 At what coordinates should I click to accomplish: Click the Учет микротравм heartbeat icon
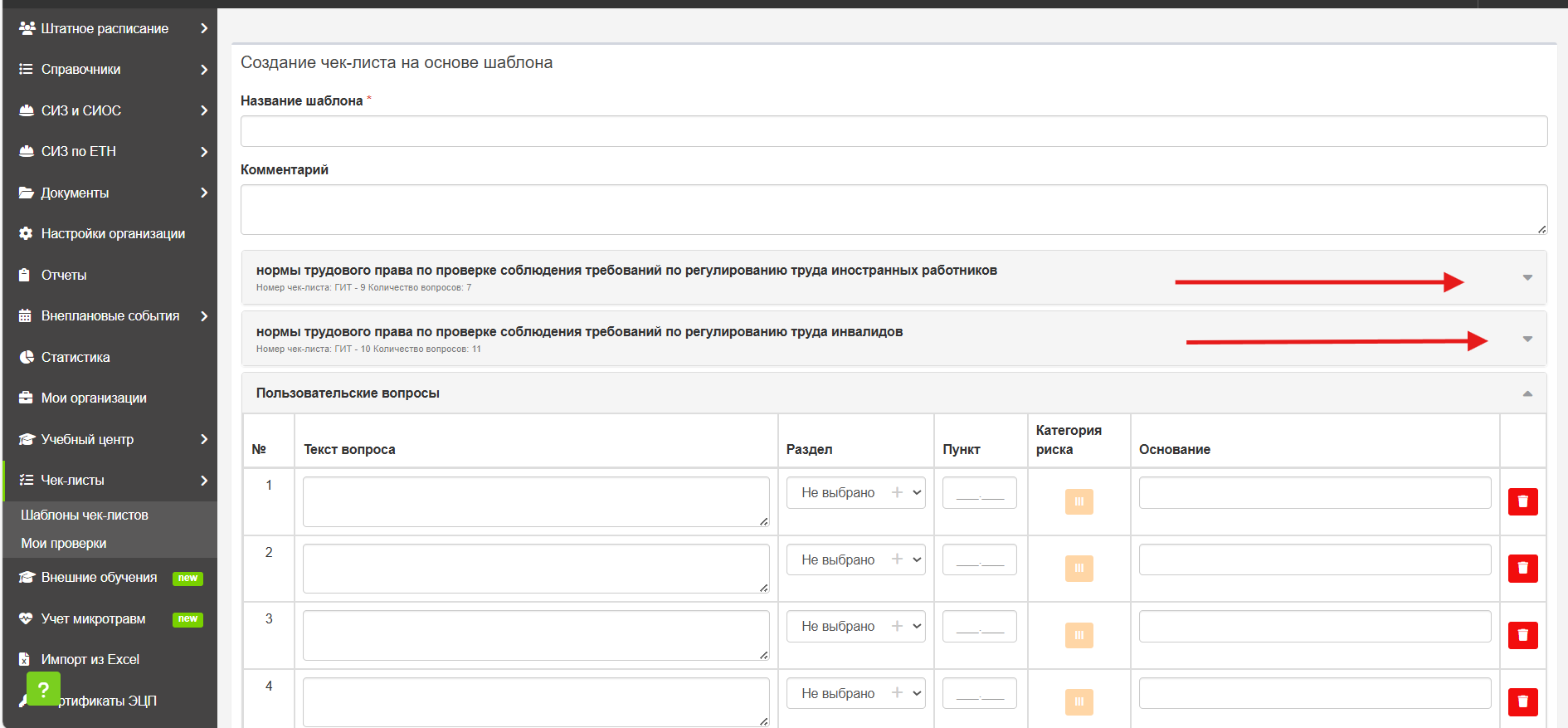pos(26,618)
